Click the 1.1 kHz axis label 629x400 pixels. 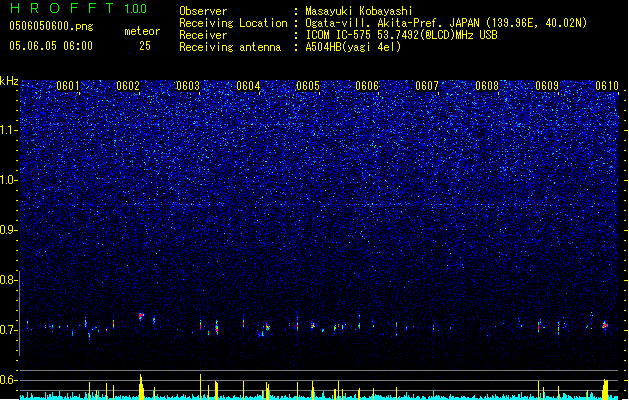pos(9,130)
